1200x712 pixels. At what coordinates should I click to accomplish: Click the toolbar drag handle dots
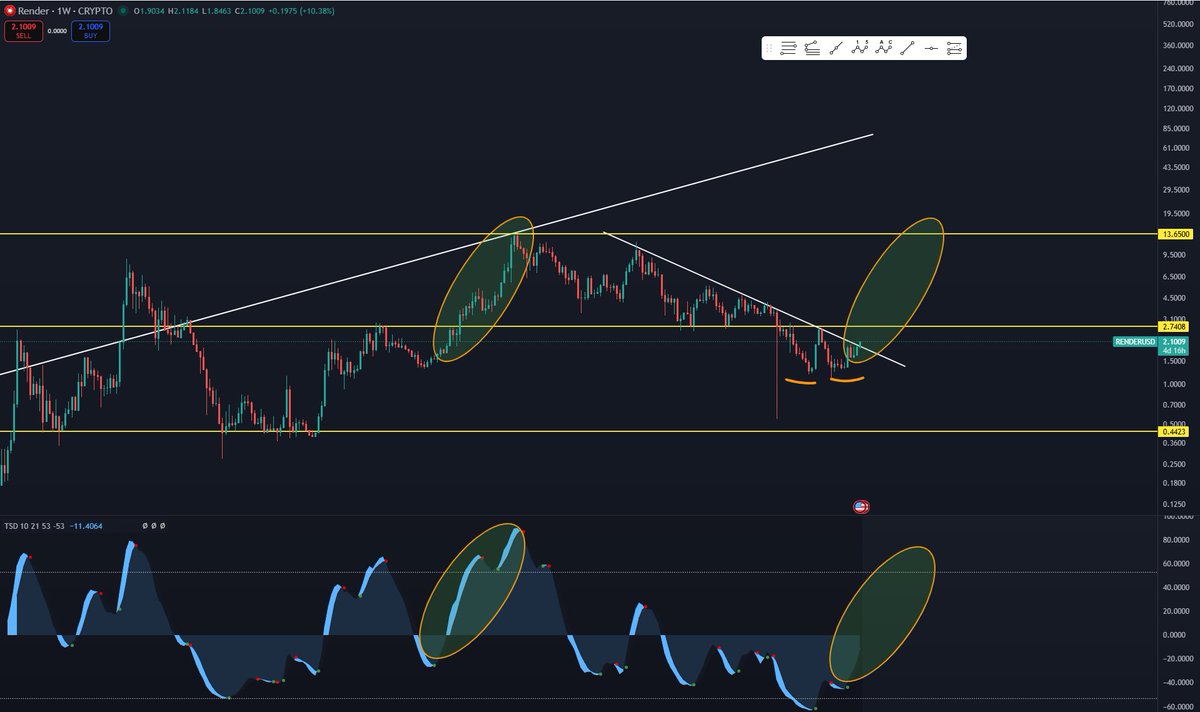click(767, 47)
